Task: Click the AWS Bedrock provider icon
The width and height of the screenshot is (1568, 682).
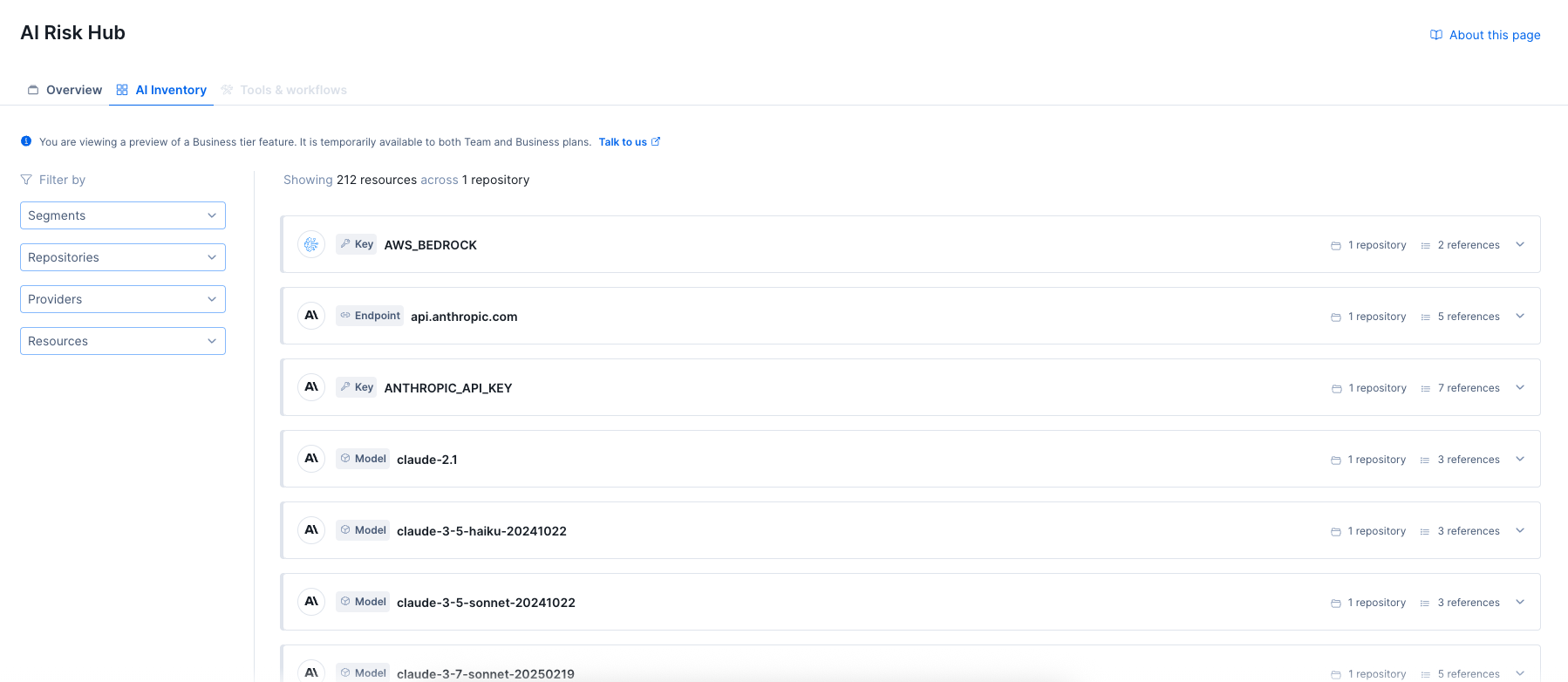Action: 311,244
